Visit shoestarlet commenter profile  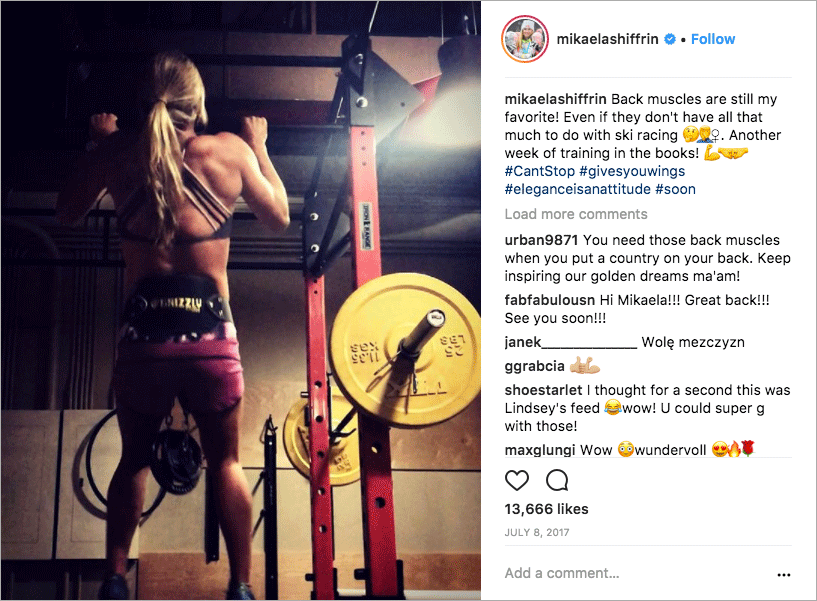543,390
